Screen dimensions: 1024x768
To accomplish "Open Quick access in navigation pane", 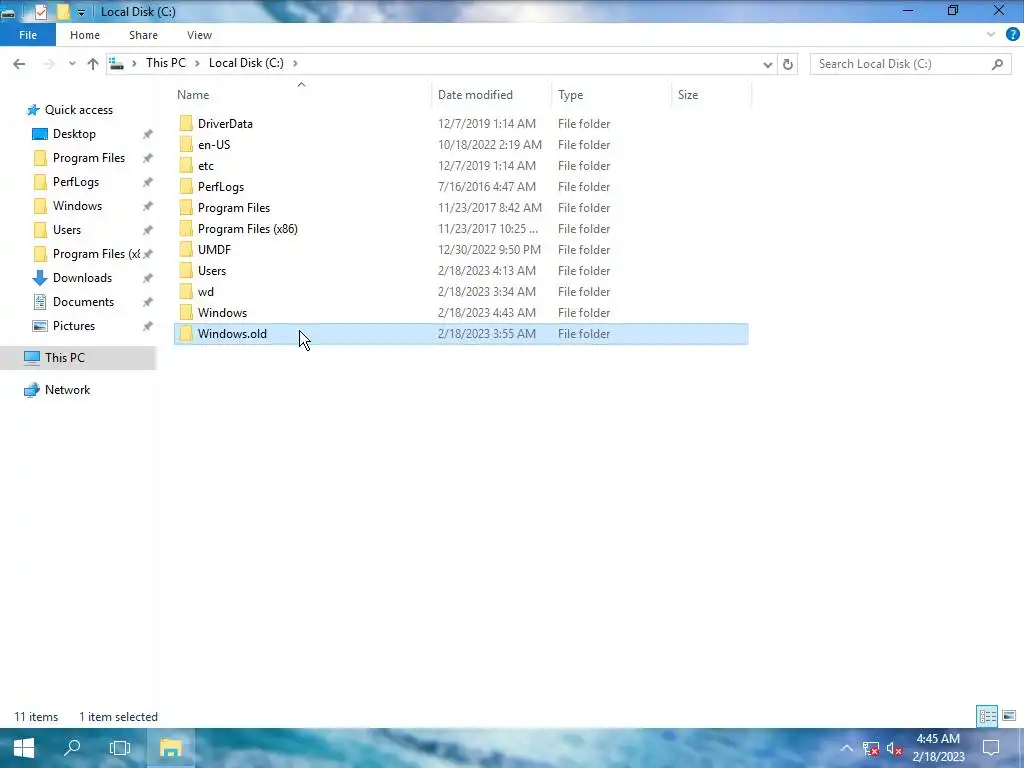I will point(78,110).
